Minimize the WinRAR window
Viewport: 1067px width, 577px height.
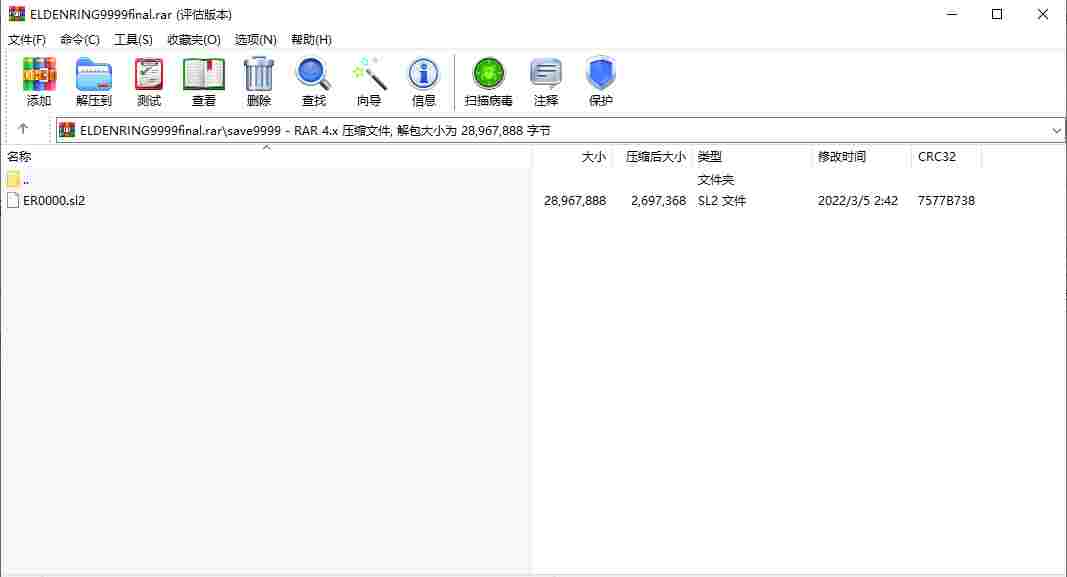coord(952,14)
